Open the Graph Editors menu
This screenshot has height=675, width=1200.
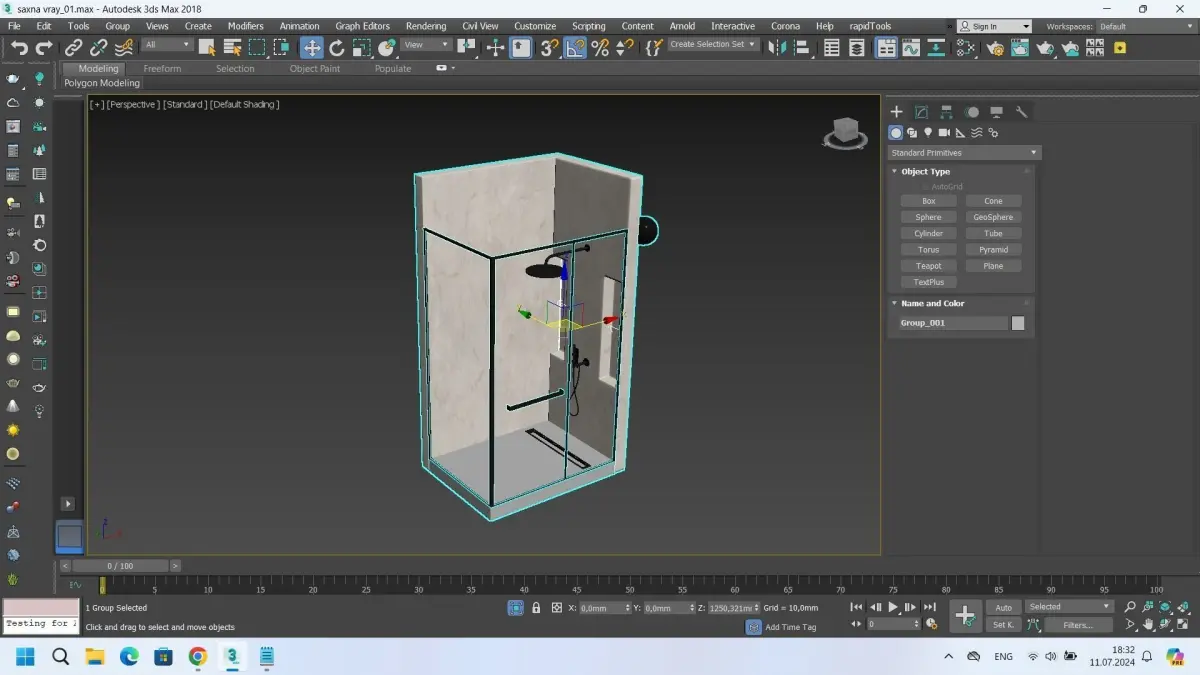click(362, 26)
